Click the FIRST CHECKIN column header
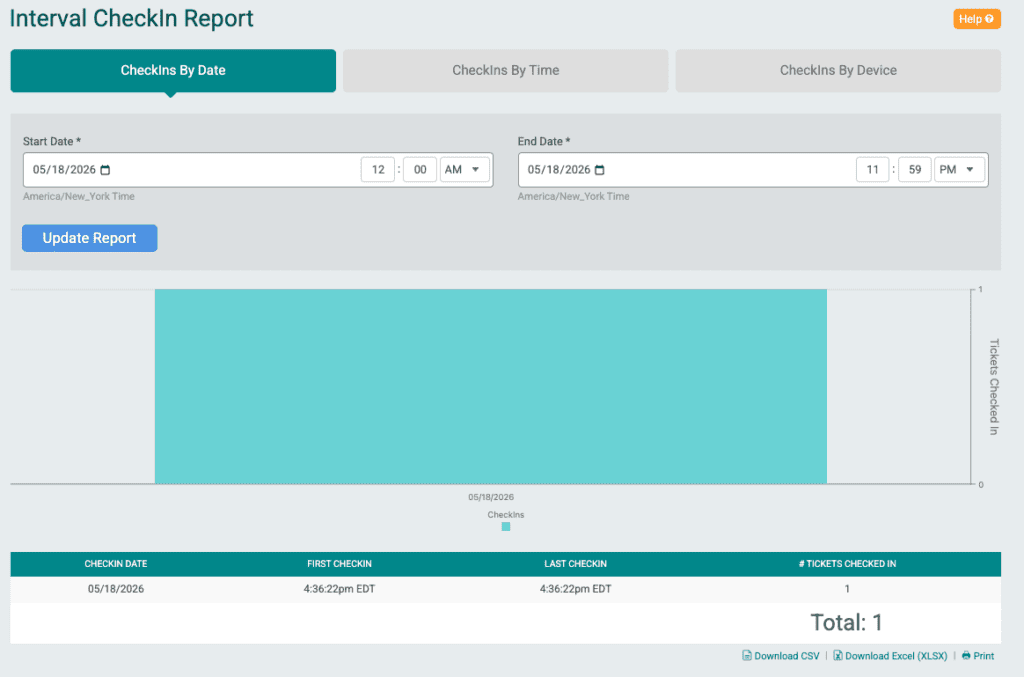 tap(340, 563)
